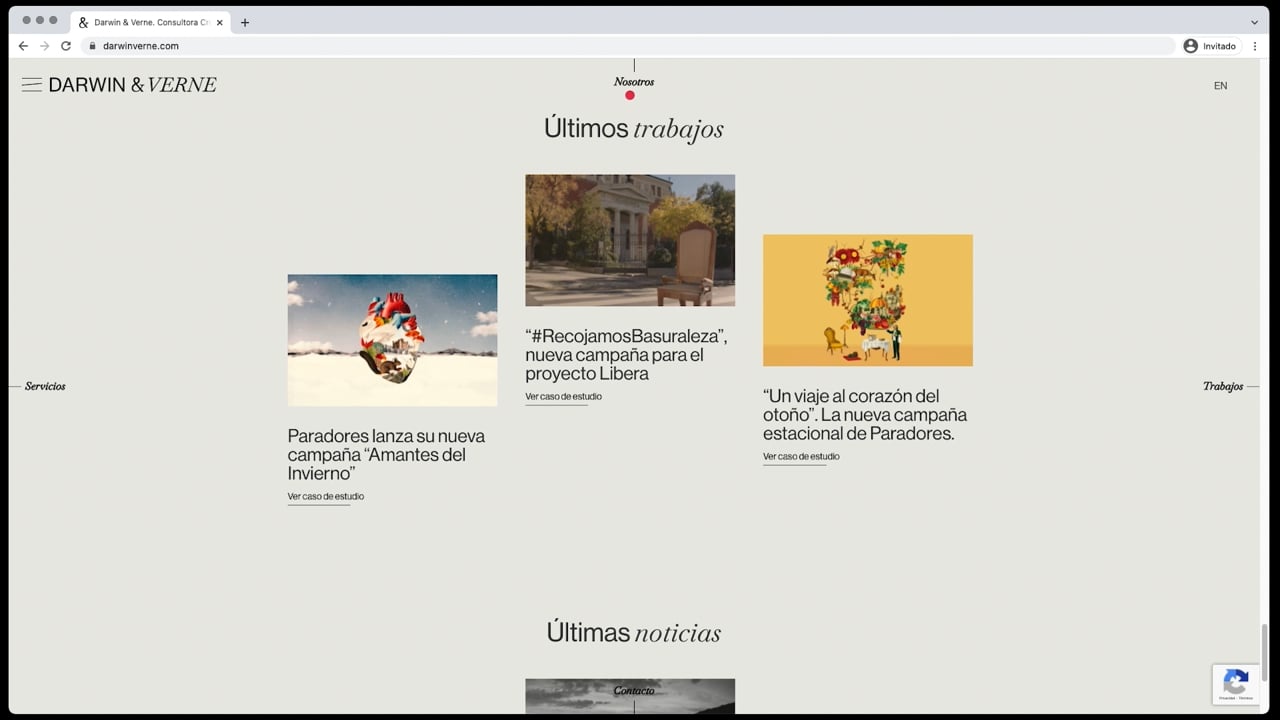The height and width of the screenshot is (720, 1280).
Task: Click the page vertical scrollbar
Action: click(x=1264, y=652)
